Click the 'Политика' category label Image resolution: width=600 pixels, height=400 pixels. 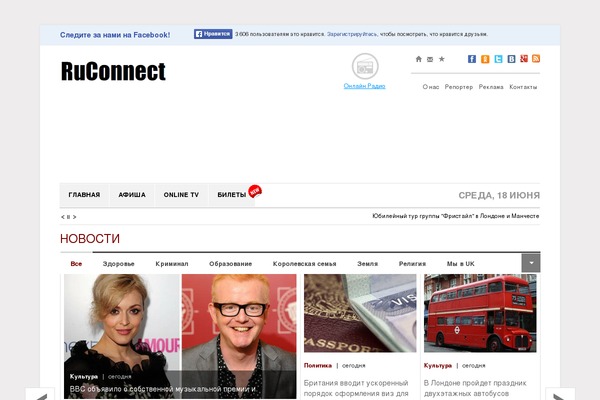coord(318,366)
